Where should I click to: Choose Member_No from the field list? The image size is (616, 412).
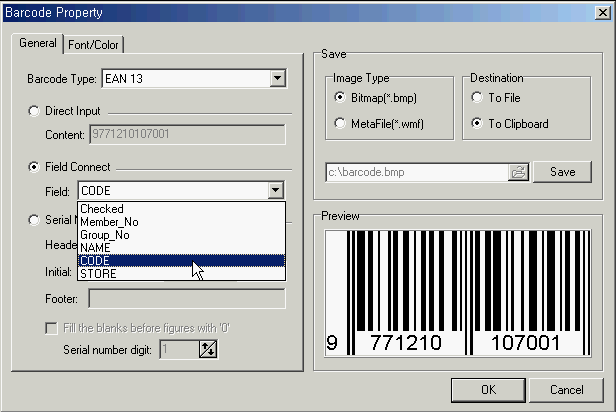pos(182,222)
